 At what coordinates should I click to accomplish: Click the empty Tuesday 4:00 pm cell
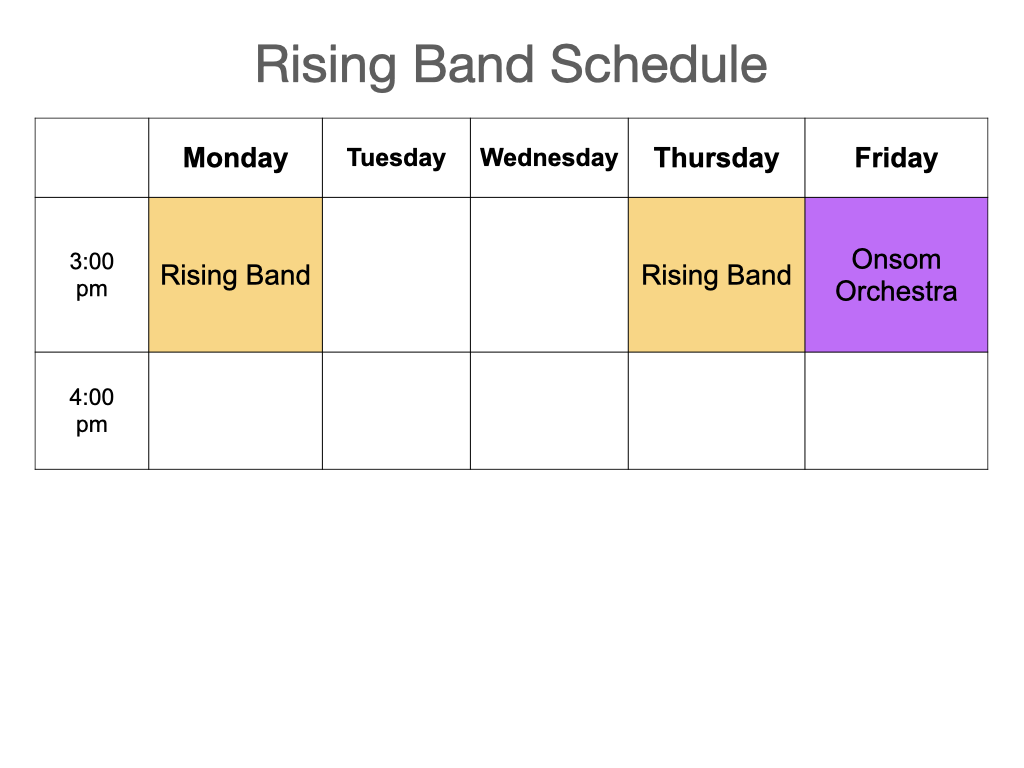pyautogui.click(x=396, y=411)
